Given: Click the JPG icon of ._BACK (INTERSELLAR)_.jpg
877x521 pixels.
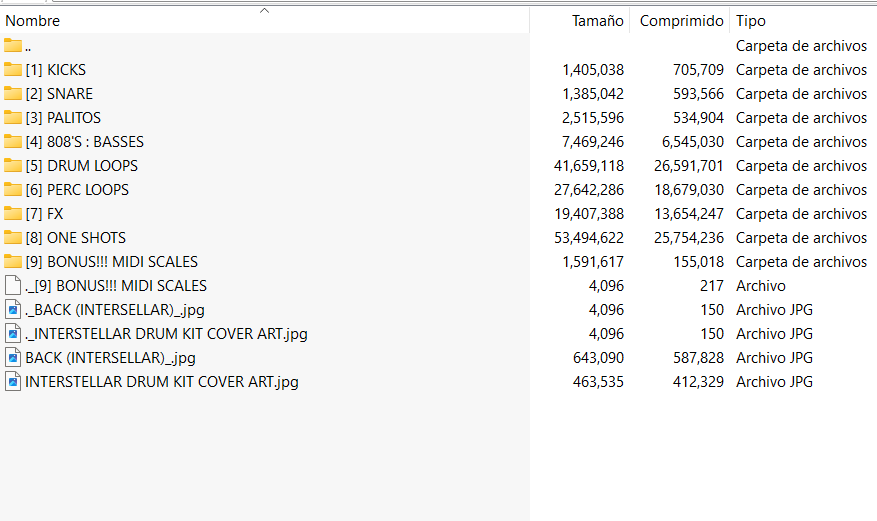Looking at the screenshot, I should click(13, 310).
